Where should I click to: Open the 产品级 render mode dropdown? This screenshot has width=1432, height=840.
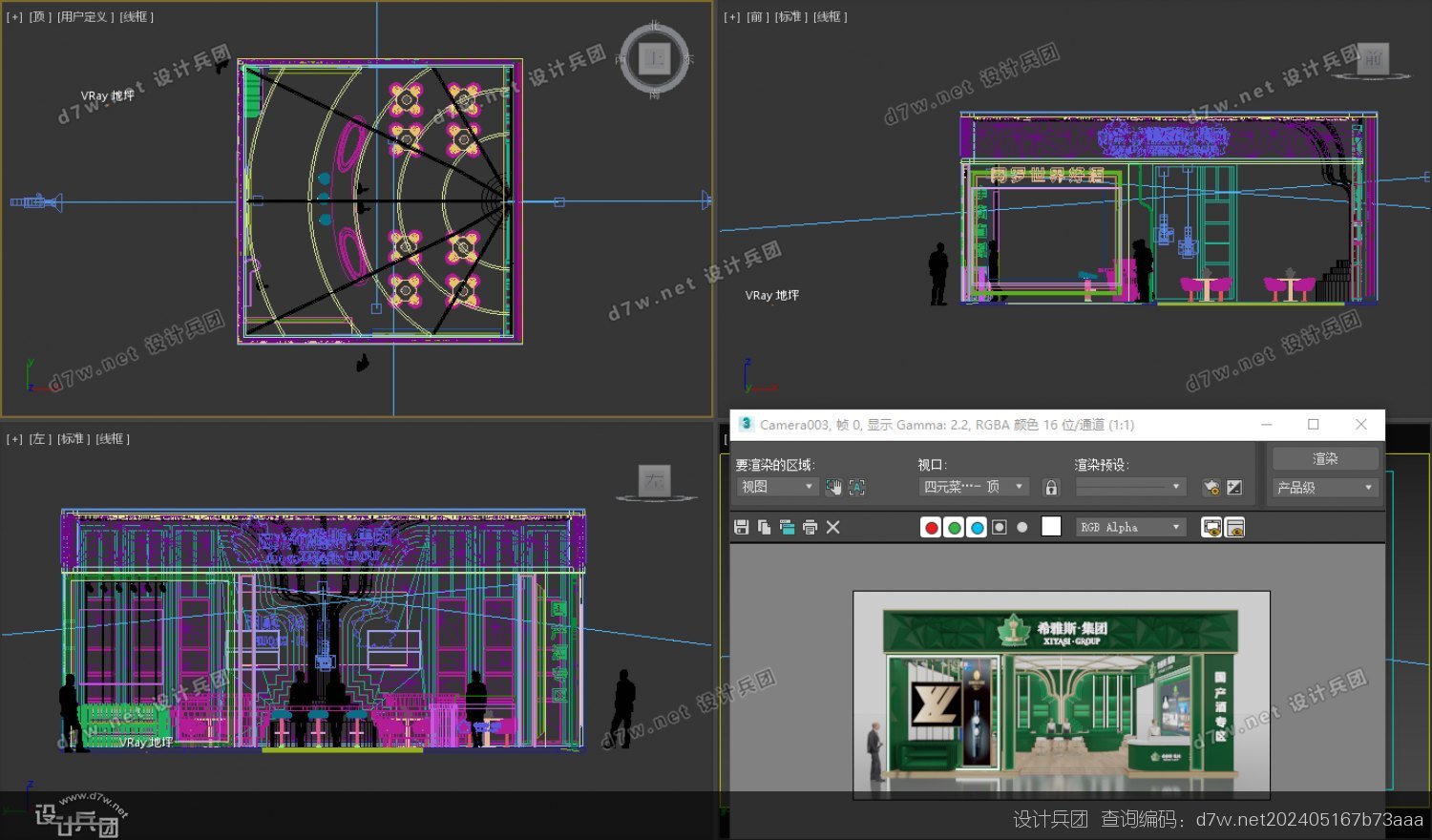pos(1326,487)
